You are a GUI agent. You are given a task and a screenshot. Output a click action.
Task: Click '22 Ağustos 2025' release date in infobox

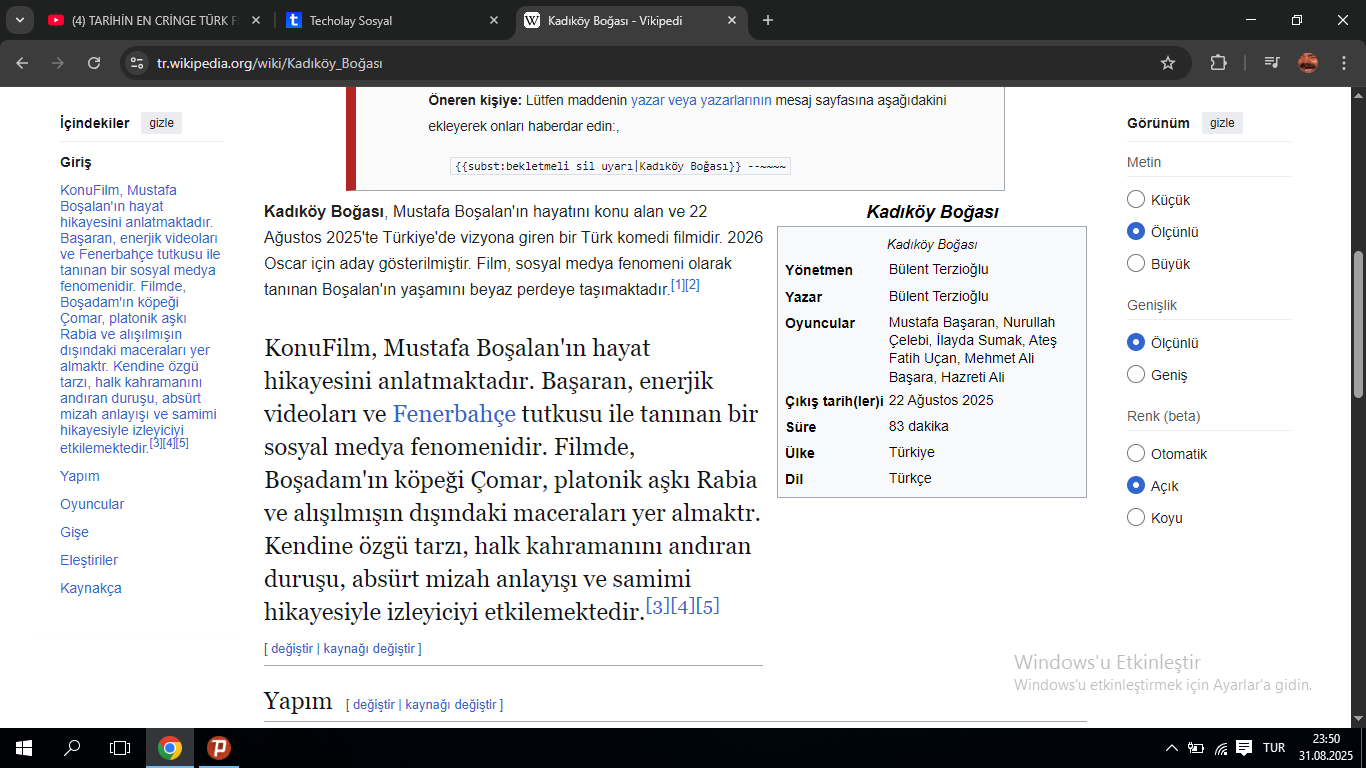941,400
